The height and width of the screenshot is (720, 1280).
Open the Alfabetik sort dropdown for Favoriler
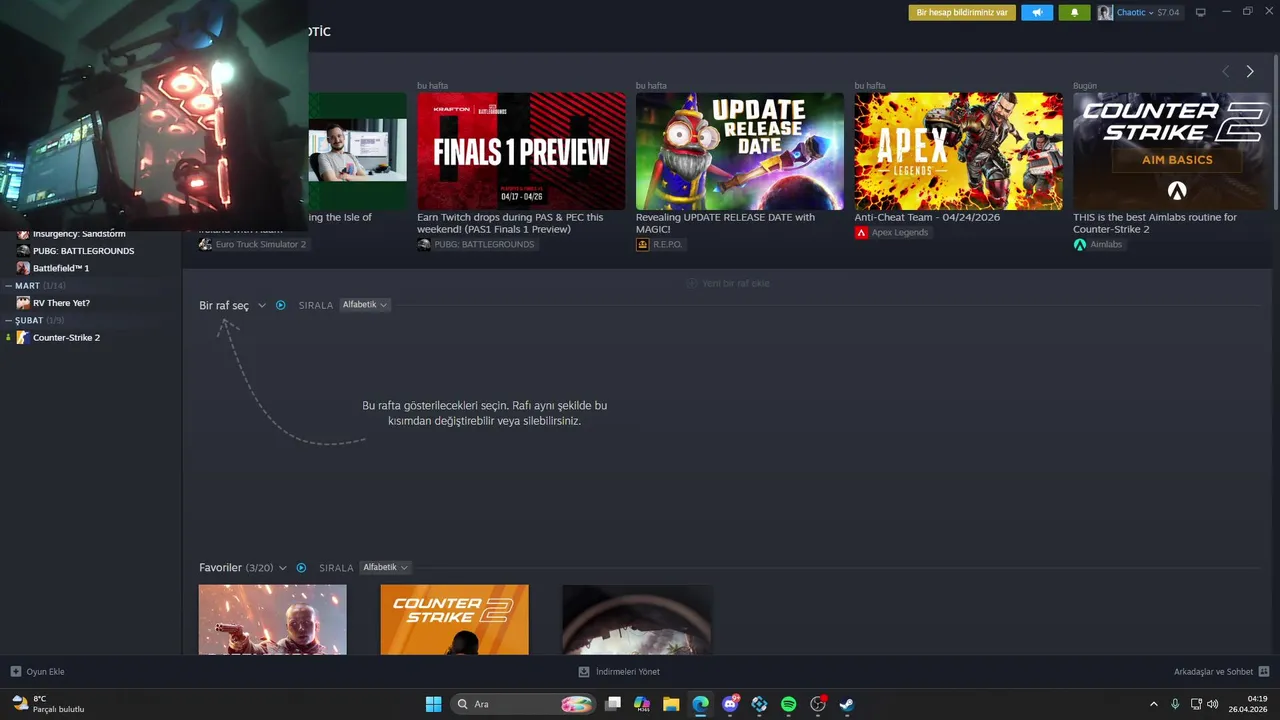point(385,568)
